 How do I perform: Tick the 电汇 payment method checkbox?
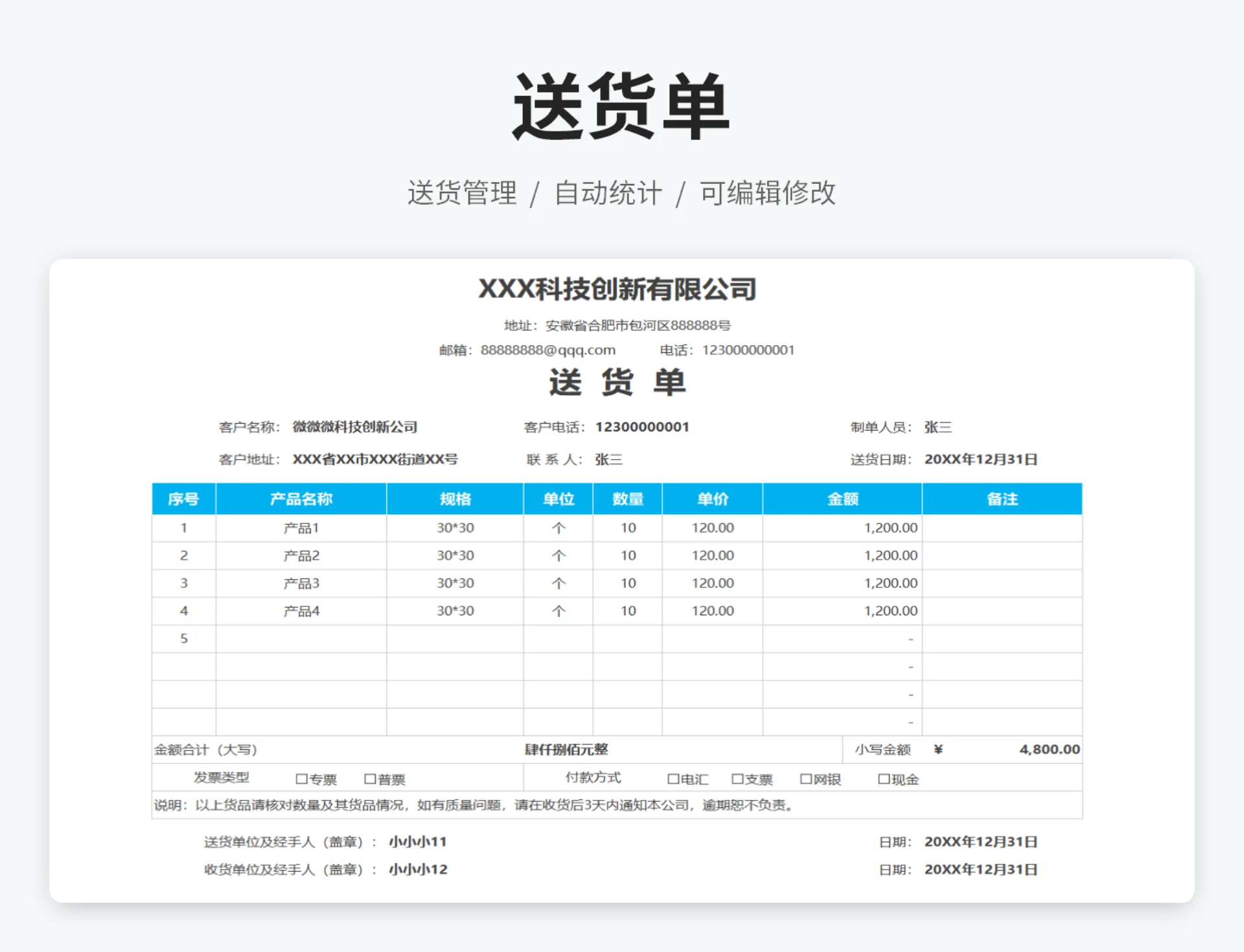coord(673,779)
